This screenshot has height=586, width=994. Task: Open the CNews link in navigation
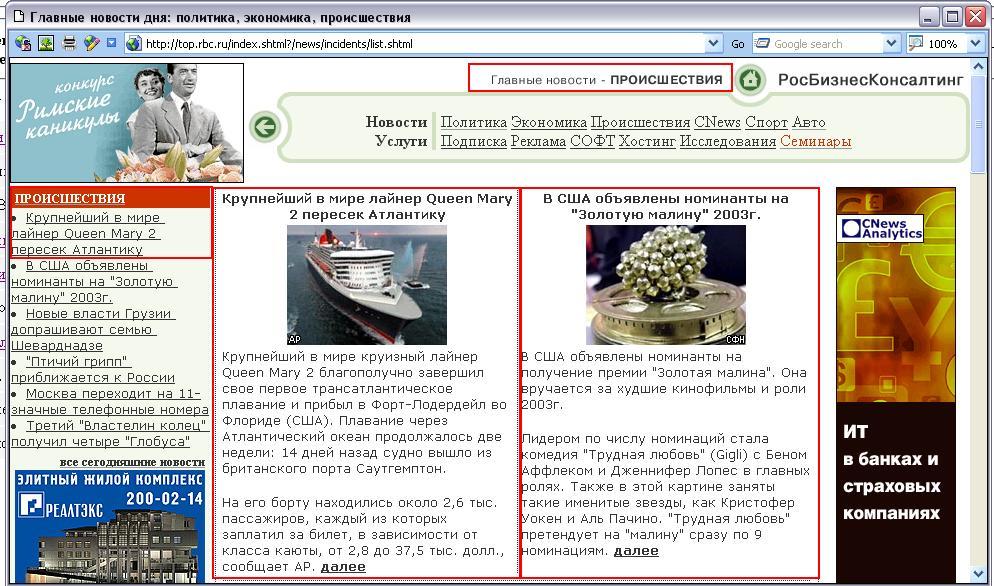[717, 122]
